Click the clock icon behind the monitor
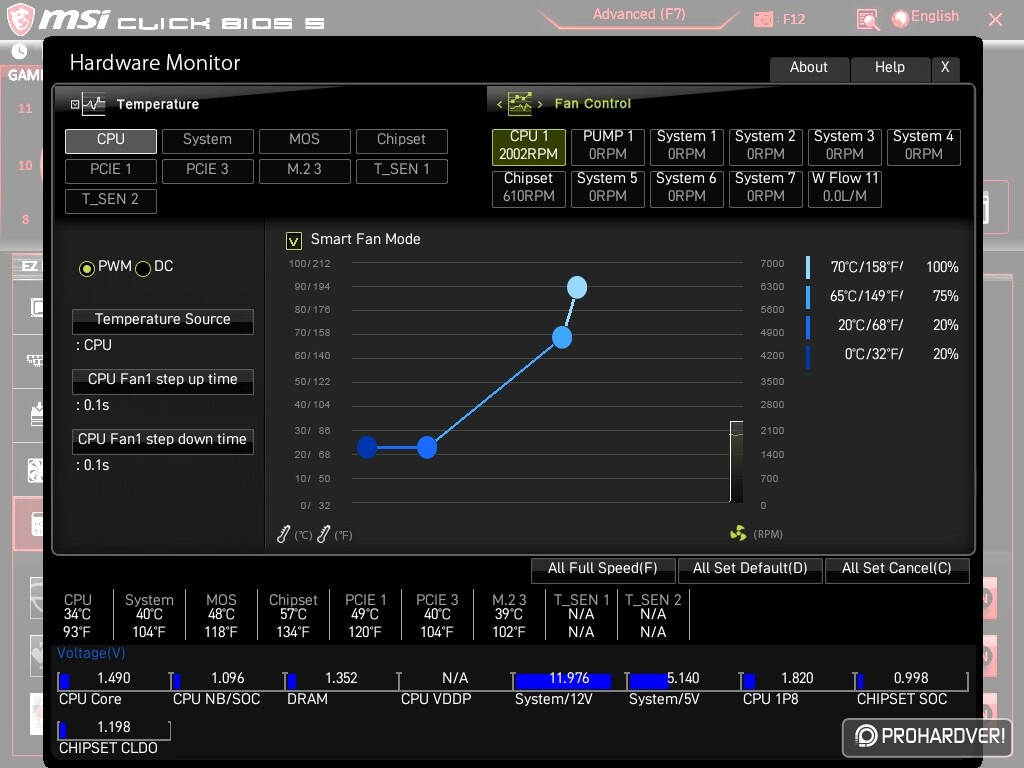This screenshot has height=768, width=1024. pyautogui.click(x=19, y=51)
